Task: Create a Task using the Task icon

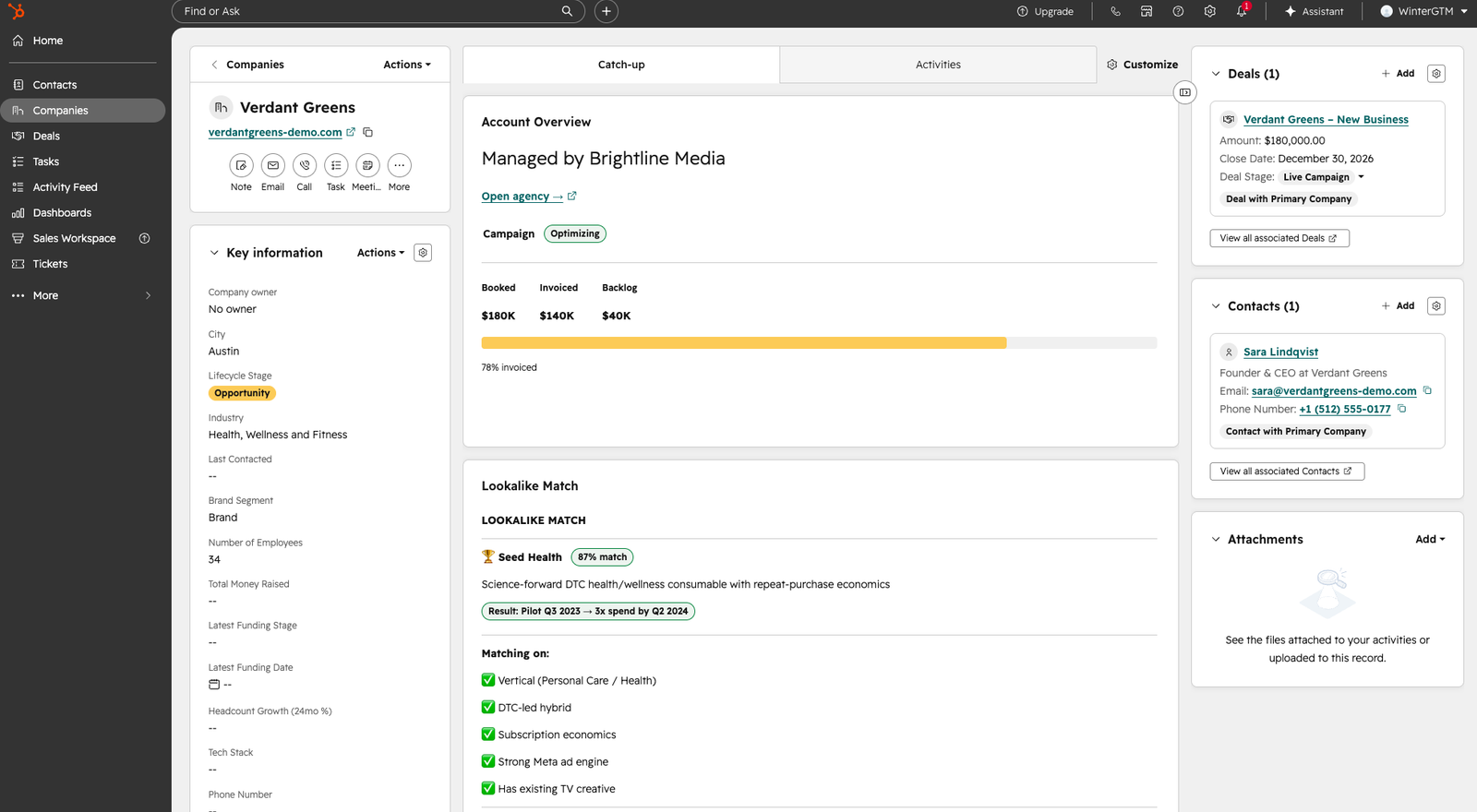Action: point(336,165)
